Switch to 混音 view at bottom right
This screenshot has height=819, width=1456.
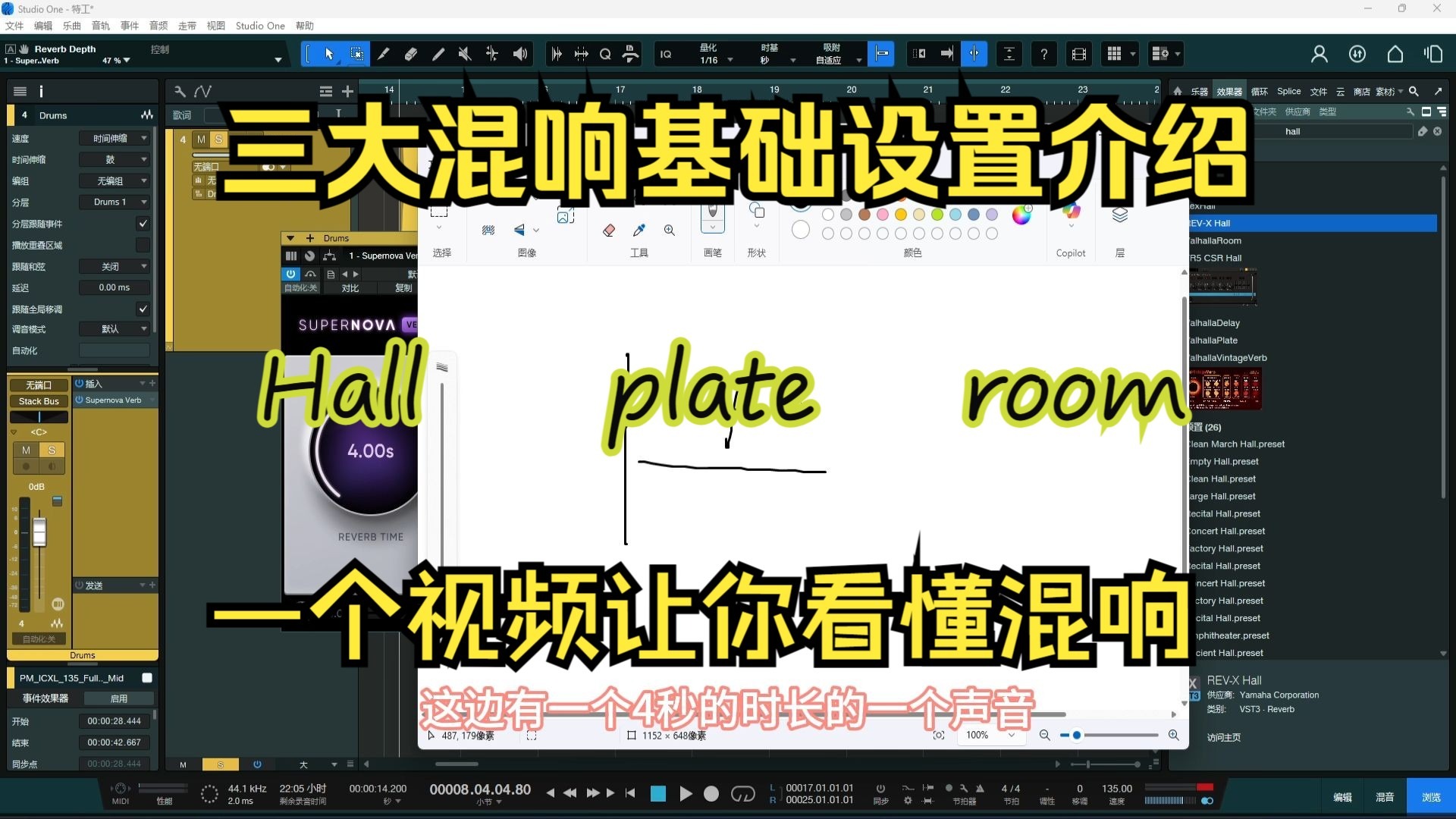pyautogui.click(x=1385, y=796)
